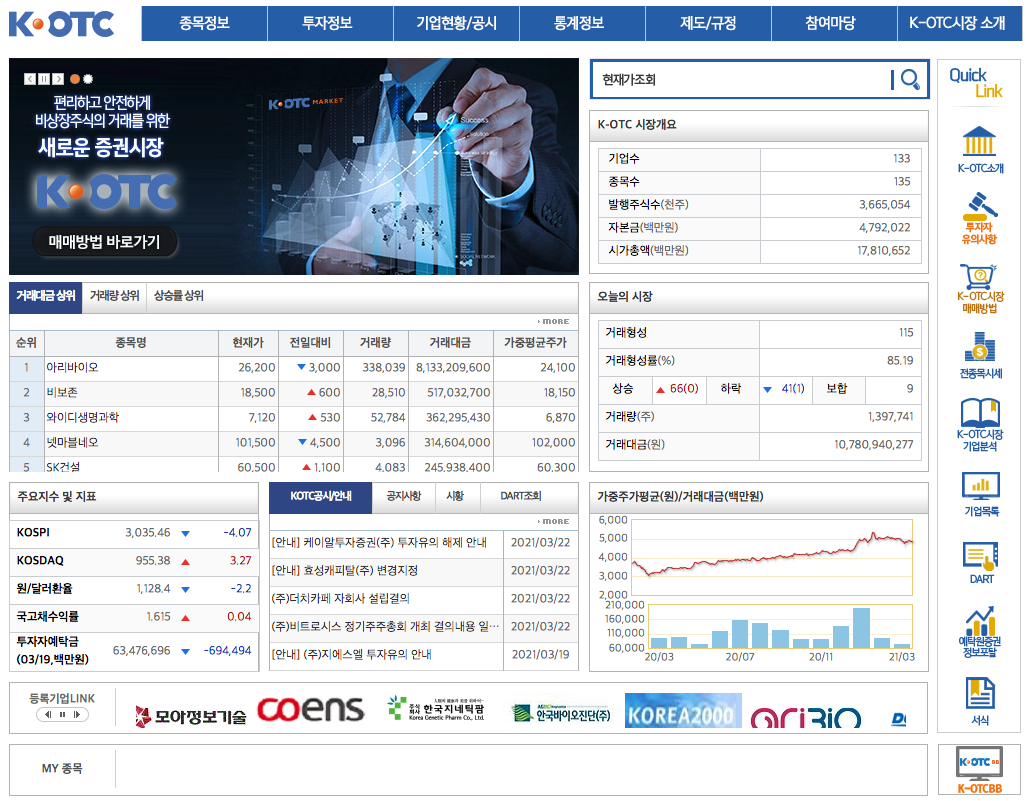Click more link above the ranking table
This screenshot has height=801, width=1026.
click(554, 321)
